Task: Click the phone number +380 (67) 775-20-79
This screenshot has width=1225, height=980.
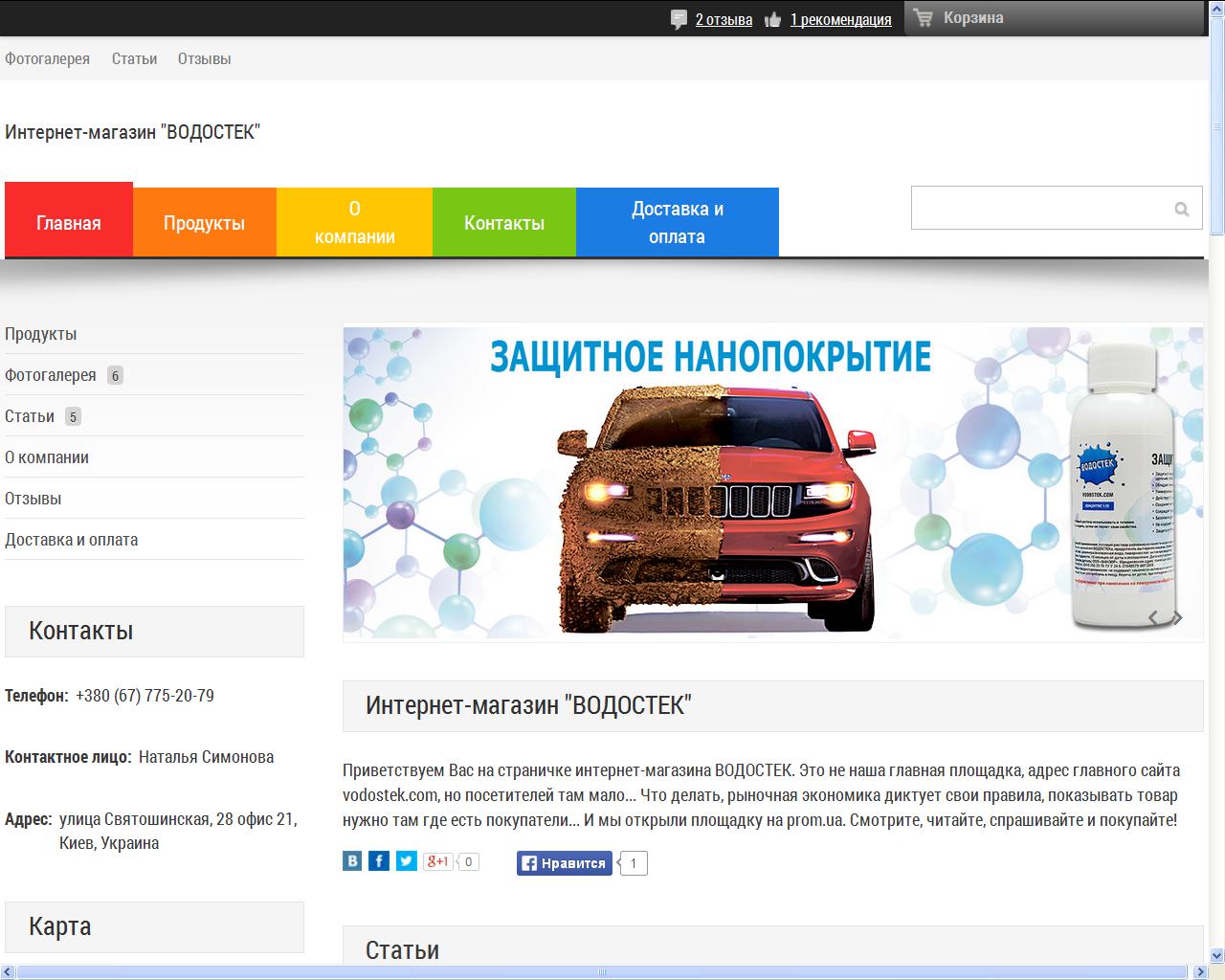Action: pos(145,696)
